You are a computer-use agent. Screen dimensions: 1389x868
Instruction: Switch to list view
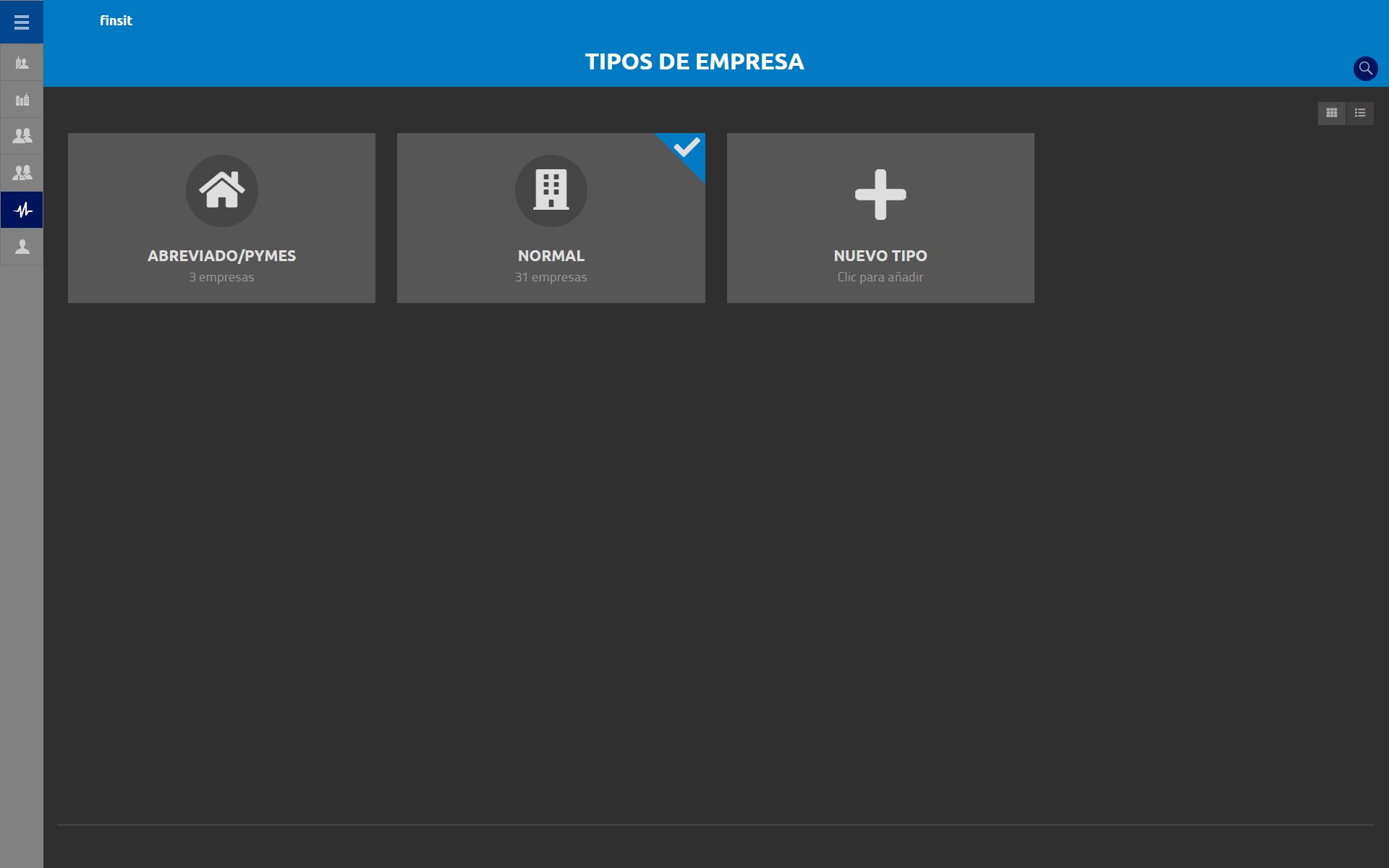1359,113
